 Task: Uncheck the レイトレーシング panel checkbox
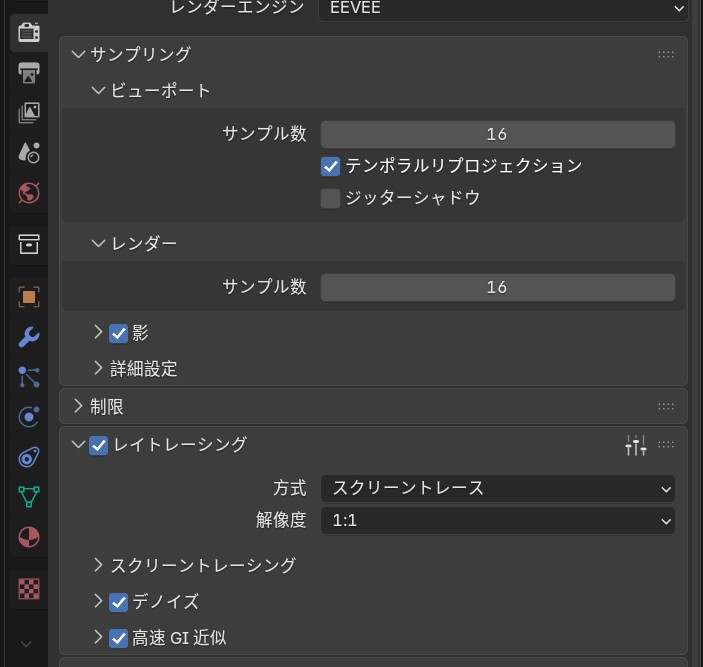pyautogui.click(x=99, y=445)
